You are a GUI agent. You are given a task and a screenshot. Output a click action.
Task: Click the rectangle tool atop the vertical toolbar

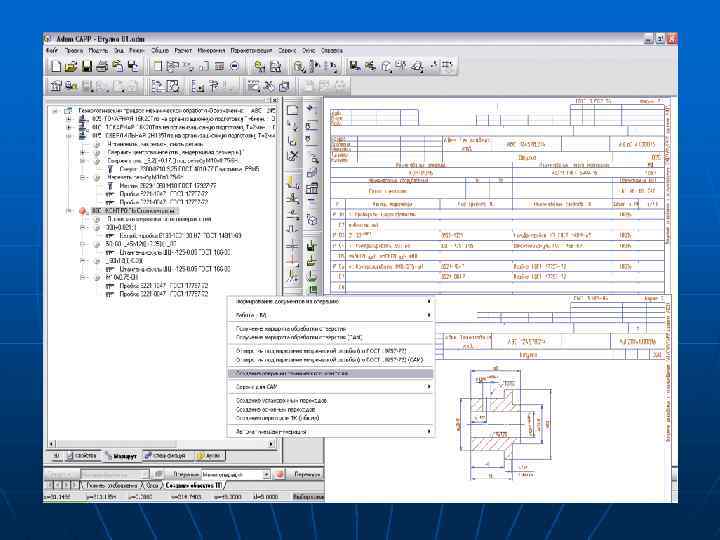tap(292, 110)
